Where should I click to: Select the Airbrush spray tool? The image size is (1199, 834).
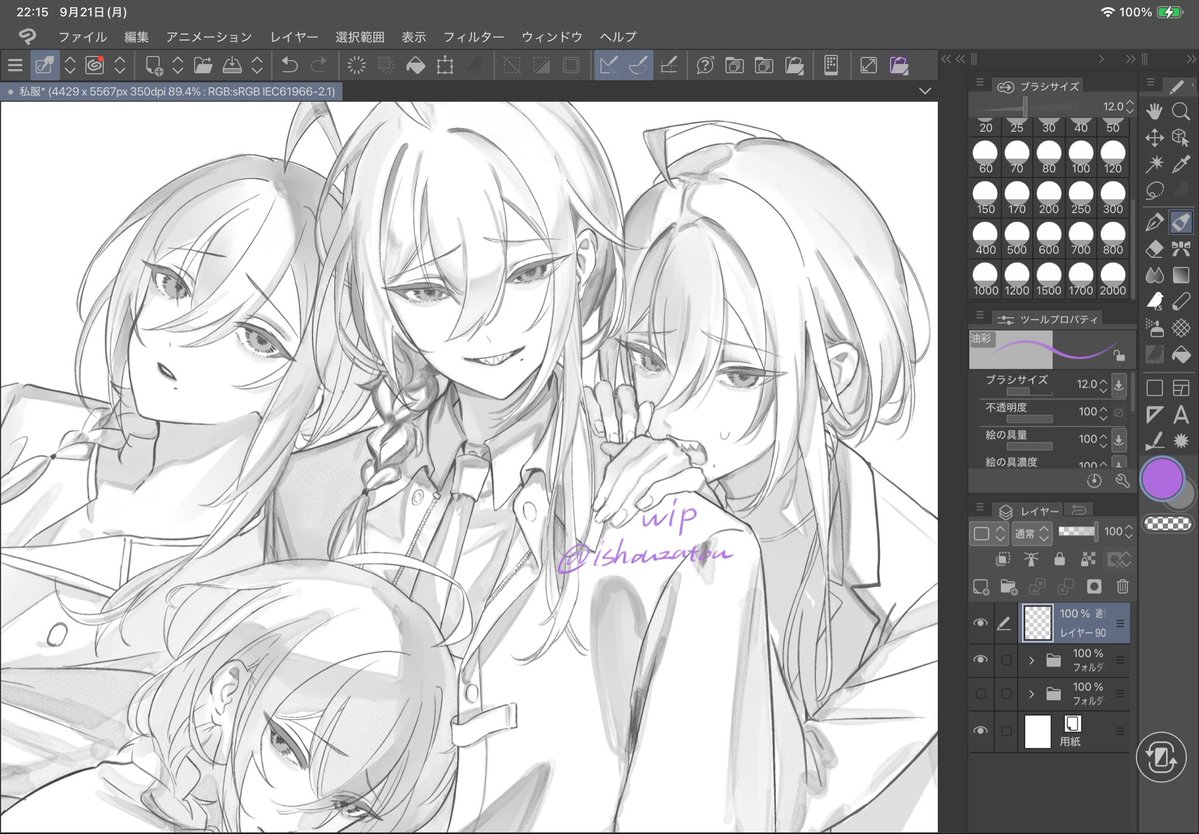tap(1155, 328)
